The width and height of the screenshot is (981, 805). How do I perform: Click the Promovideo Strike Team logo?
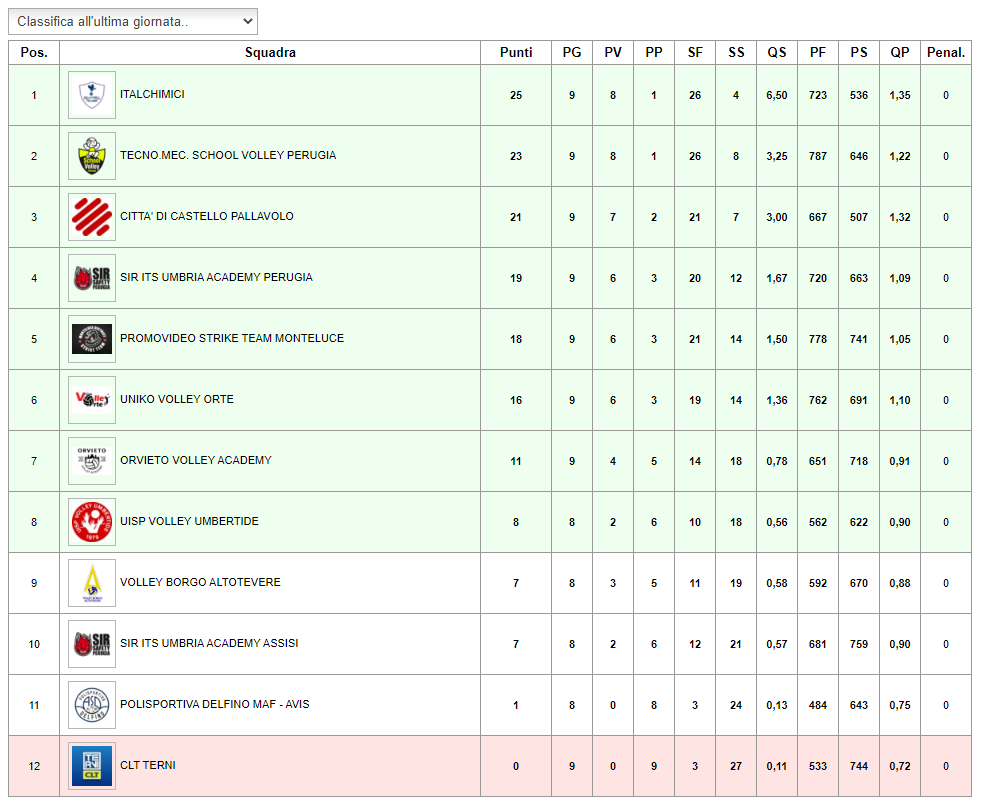click(x=92, y=339)
